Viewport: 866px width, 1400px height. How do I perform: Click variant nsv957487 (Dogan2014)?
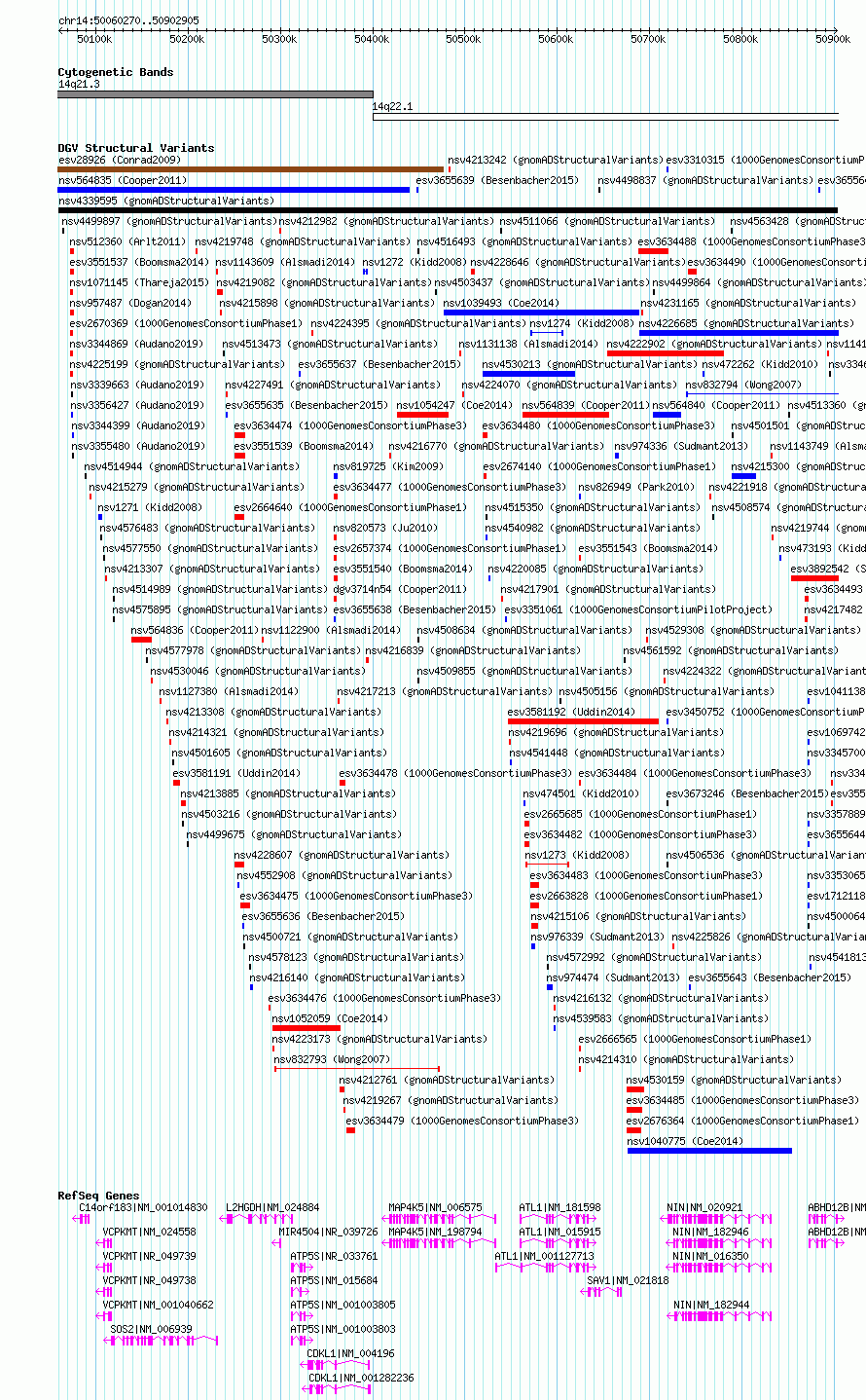(x=130, y=303)
